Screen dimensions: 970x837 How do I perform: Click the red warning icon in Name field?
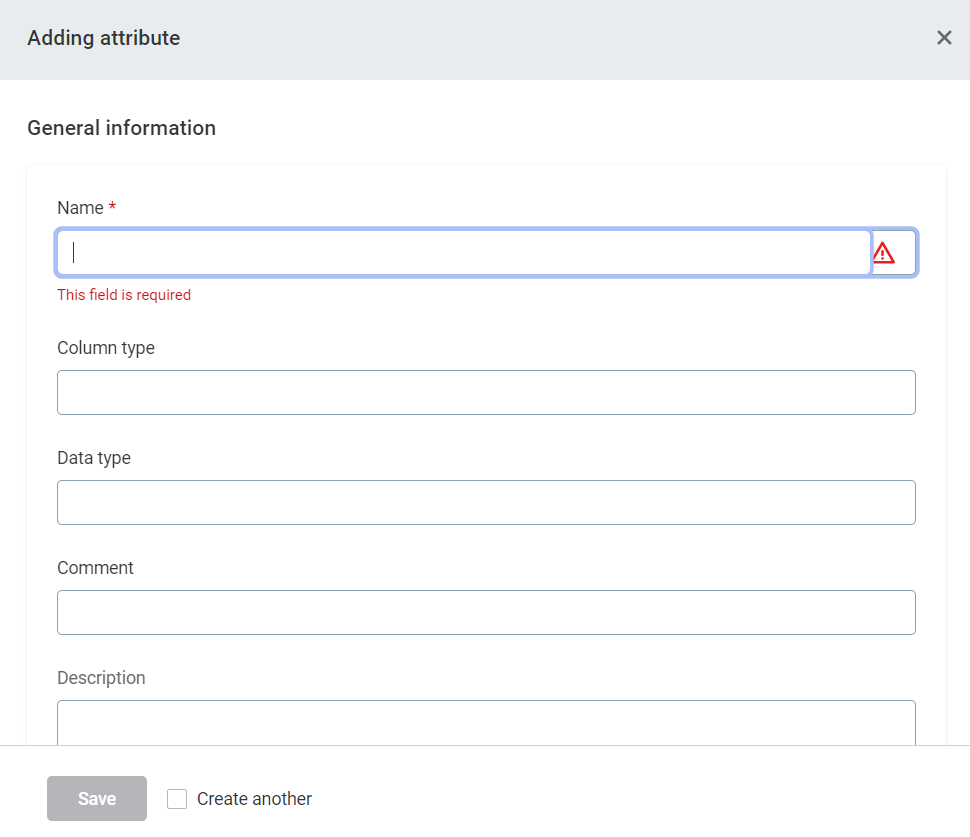point(884,253)
